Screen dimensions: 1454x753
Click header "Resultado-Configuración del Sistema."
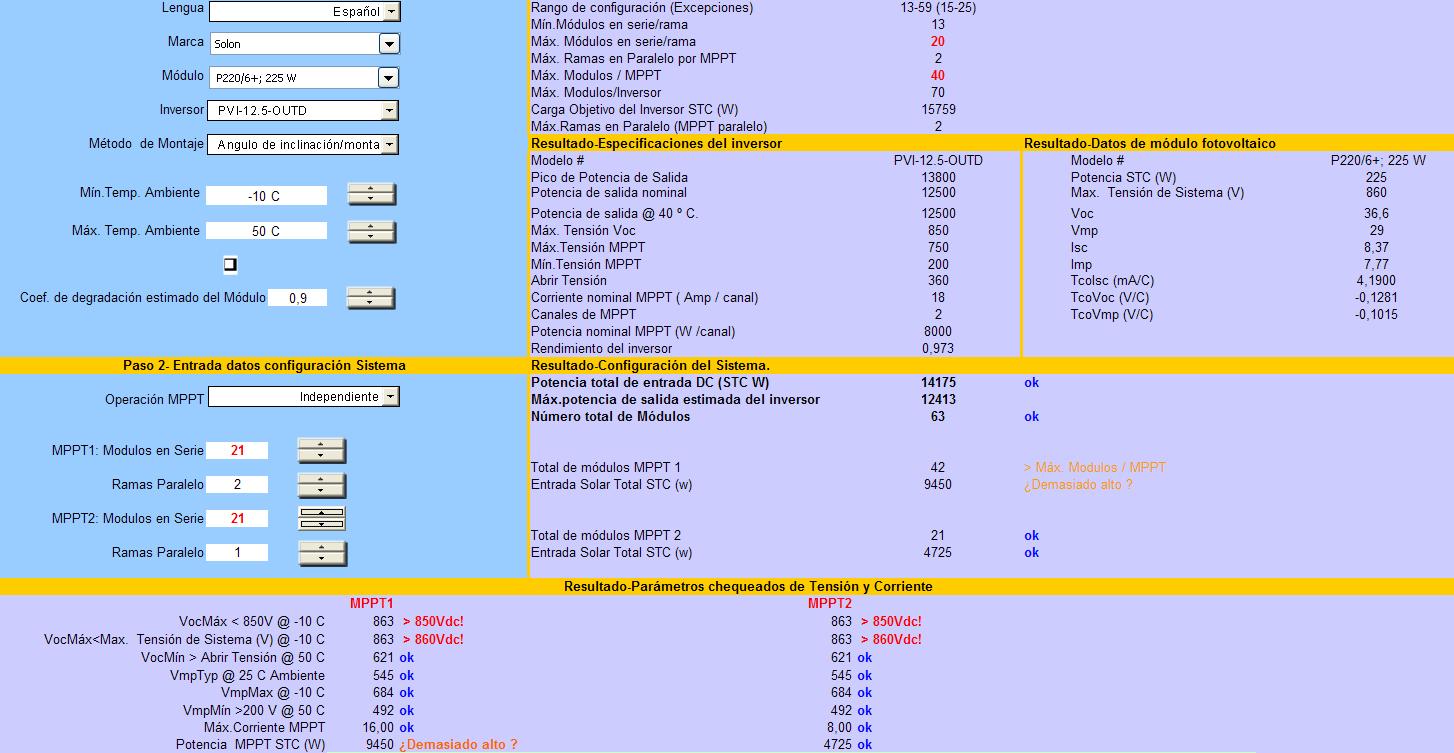tap(650, 366)
